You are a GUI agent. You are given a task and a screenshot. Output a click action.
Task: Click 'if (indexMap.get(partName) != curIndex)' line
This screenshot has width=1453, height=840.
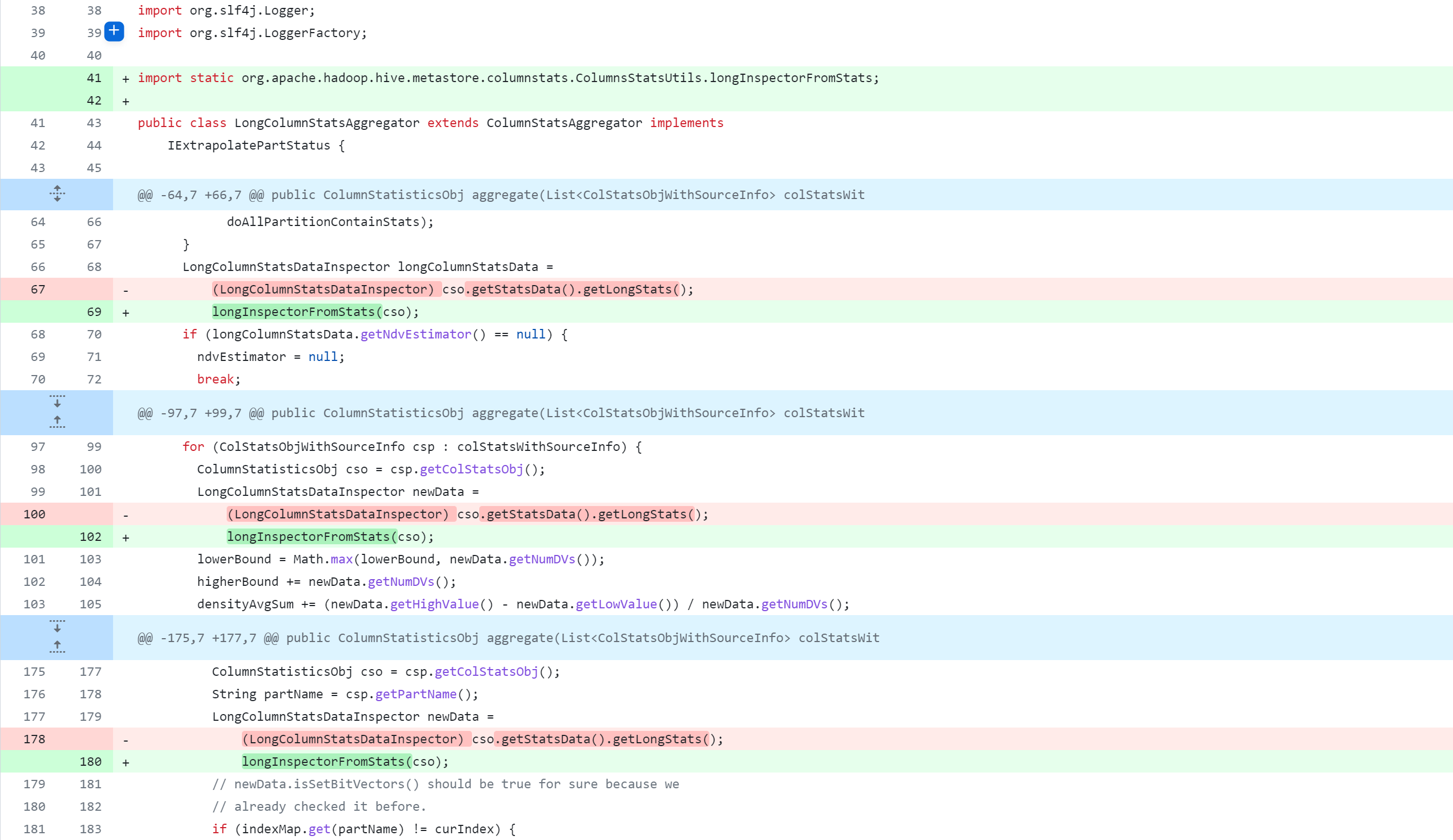point(364,829)
